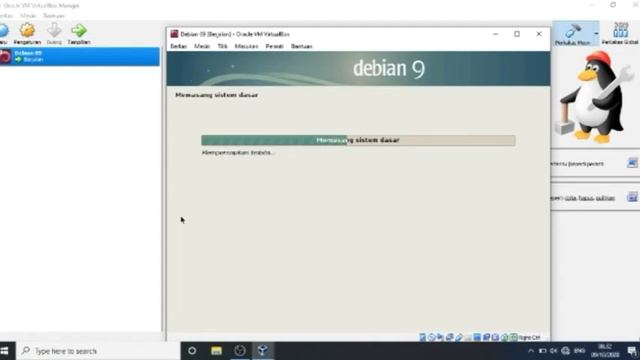This screenshot has height=360, width=640.
Task: Click the CPU/virtualization icon in VM status bar
Action: pos(495,337)
